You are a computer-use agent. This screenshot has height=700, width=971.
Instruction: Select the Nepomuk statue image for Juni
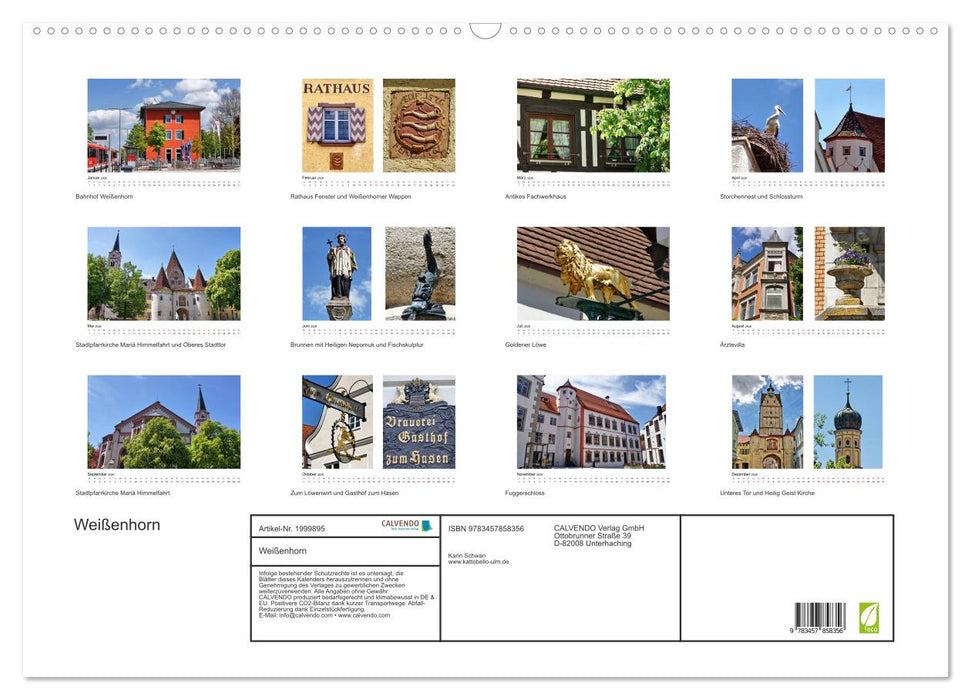(x=335, y=271)
